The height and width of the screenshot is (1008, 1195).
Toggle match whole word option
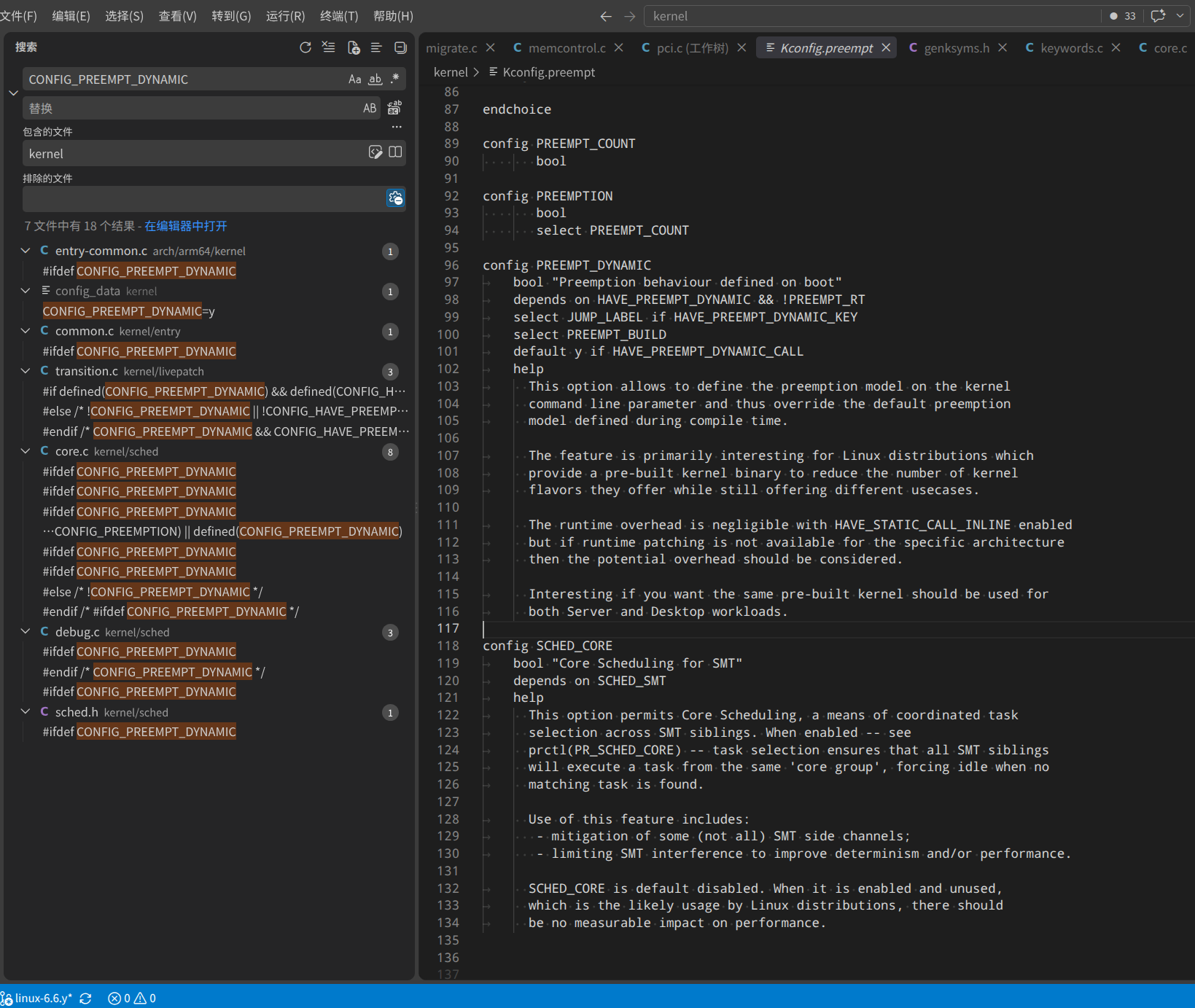coord(375,79)
